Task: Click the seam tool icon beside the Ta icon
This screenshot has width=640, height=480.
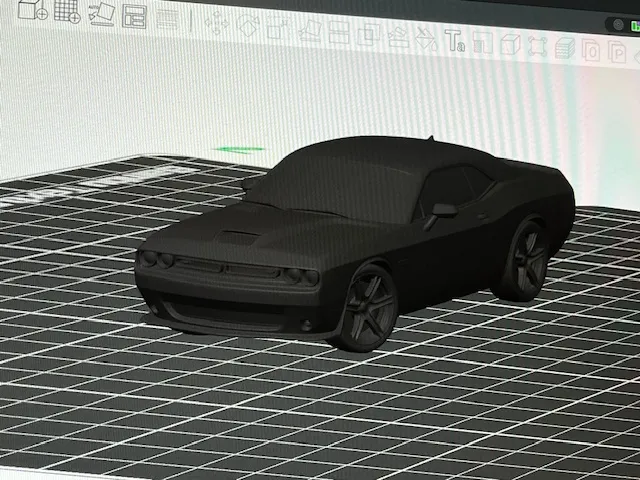Action: pyautogui.click(x=482, y=43)
